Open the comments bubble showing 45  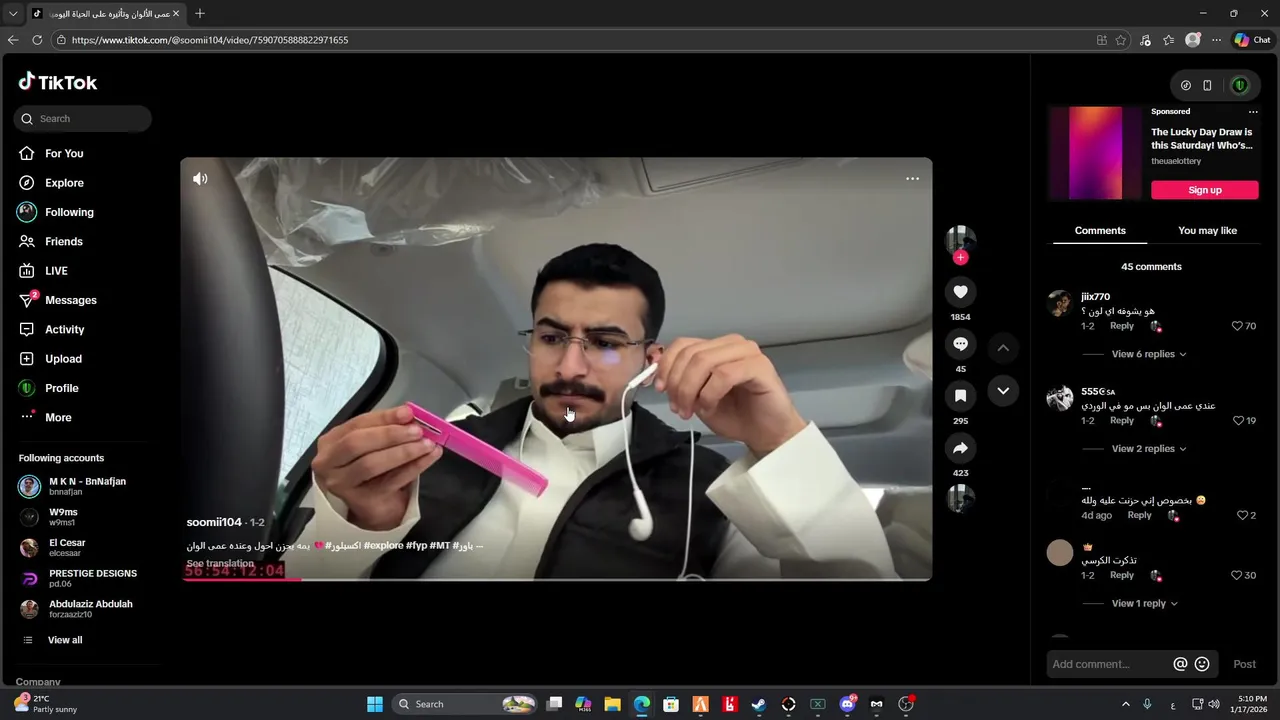pyautogui.click(x=960, y=344)
